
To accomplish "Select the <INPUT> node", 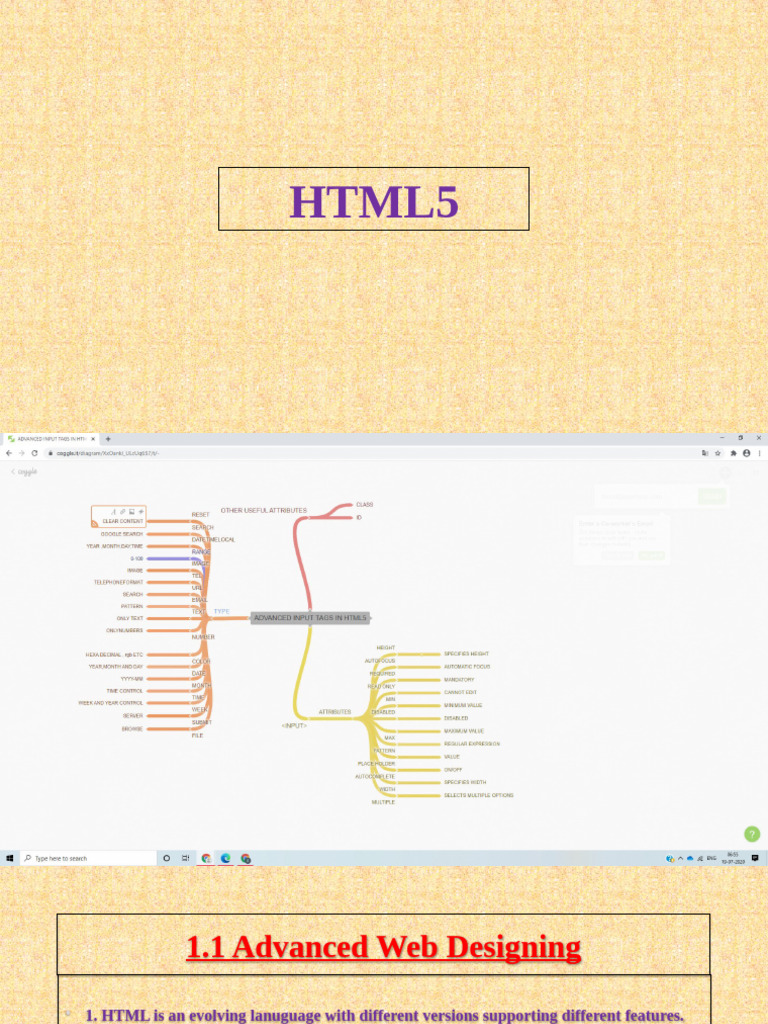I will 294,726.
